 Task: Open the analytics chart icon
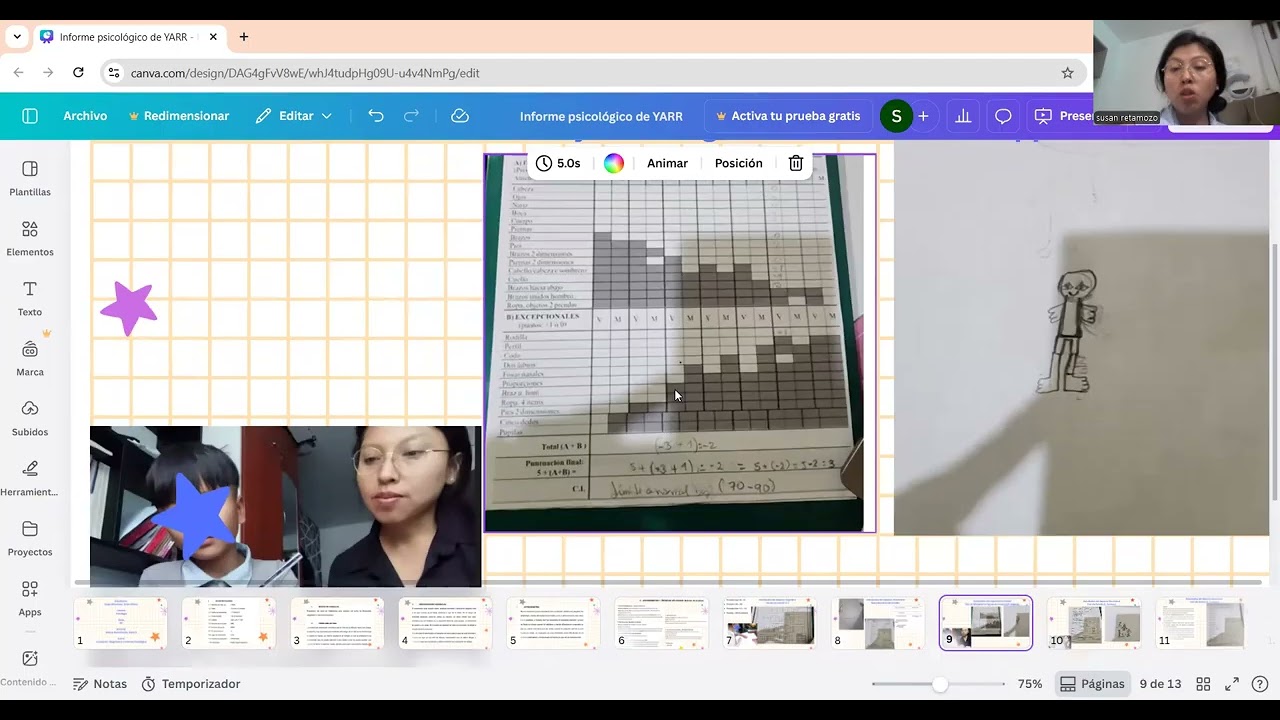[963, 116]
